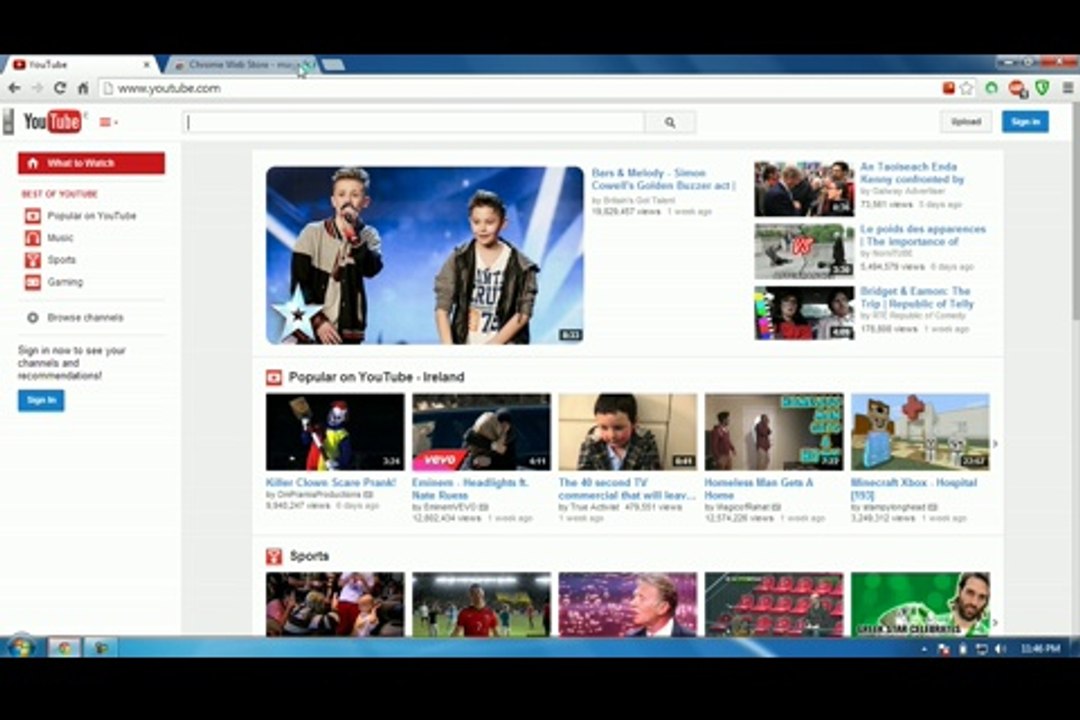Click Browse channels link
Viewport: 1080px width, 720px height.
[x=85, y=318]
